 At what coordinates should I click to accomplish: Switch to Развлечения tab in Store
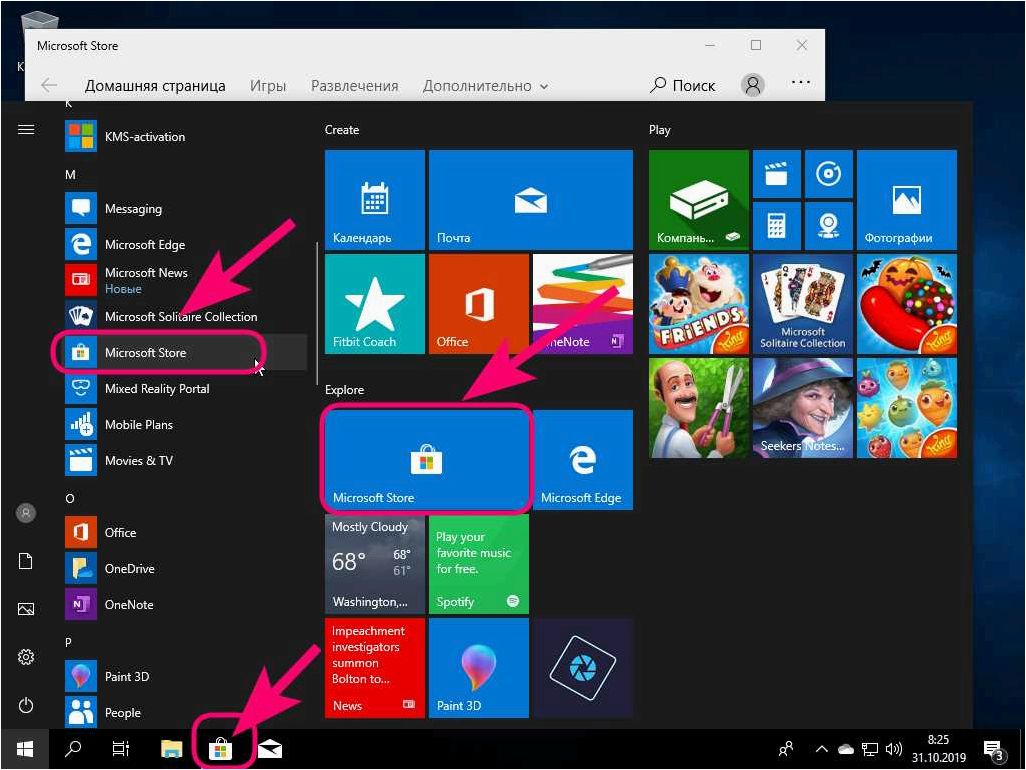pyautogui.click(x=355, y=86)
